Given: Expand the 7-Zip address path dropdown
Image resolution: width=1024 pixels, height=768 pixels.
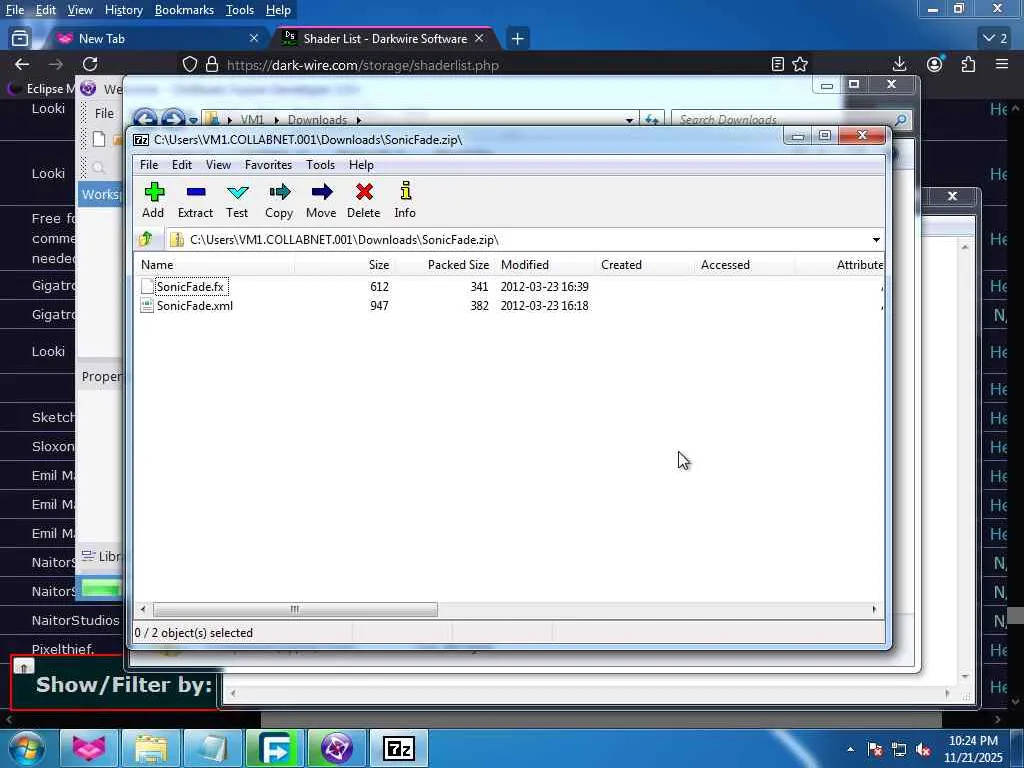Looking at the screenshot, I should coord(876,240).
